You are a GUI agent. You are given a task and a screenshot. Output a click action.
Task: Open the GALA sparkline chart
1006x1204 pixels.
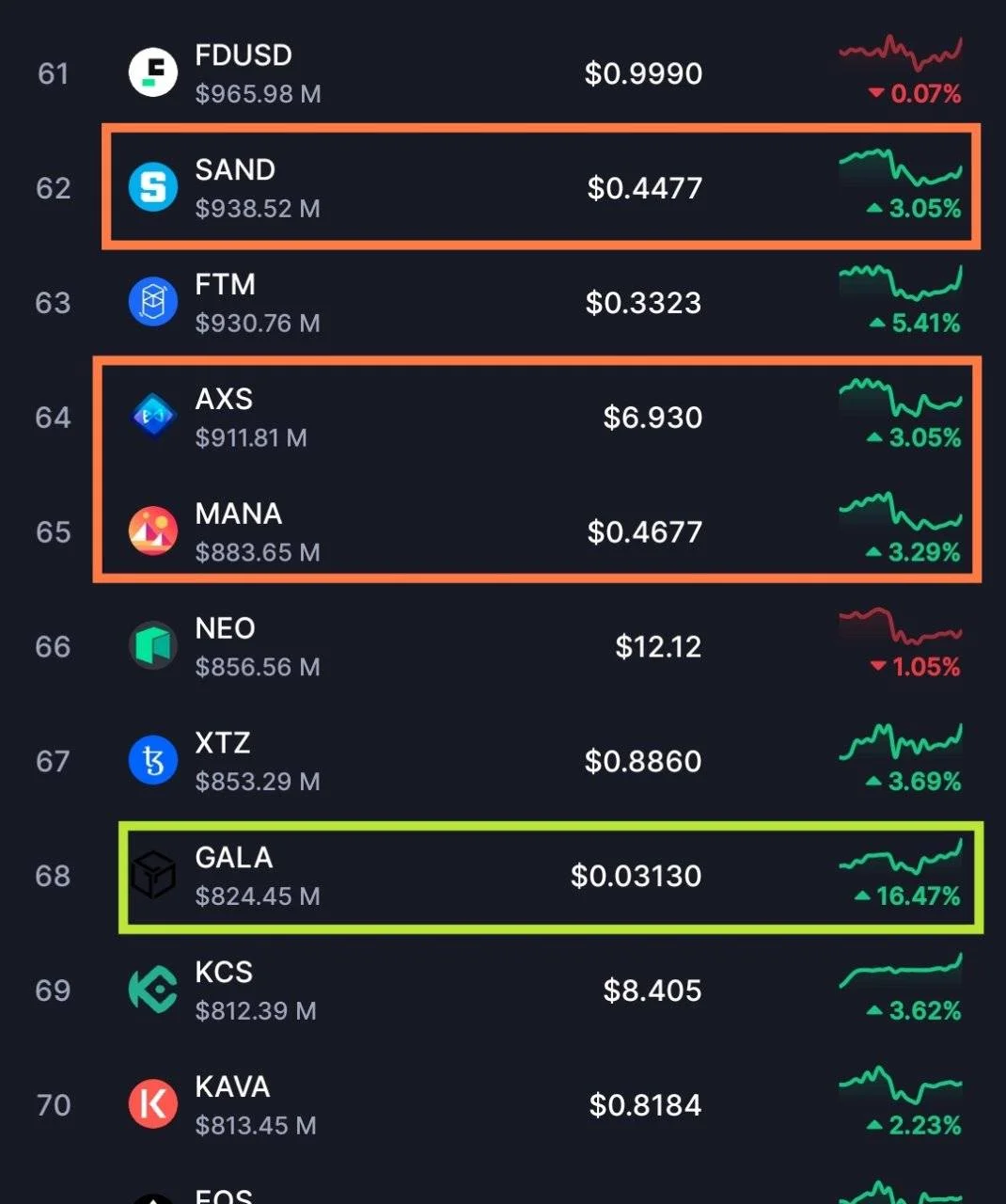pyautogui.click(x=901, y=855)
